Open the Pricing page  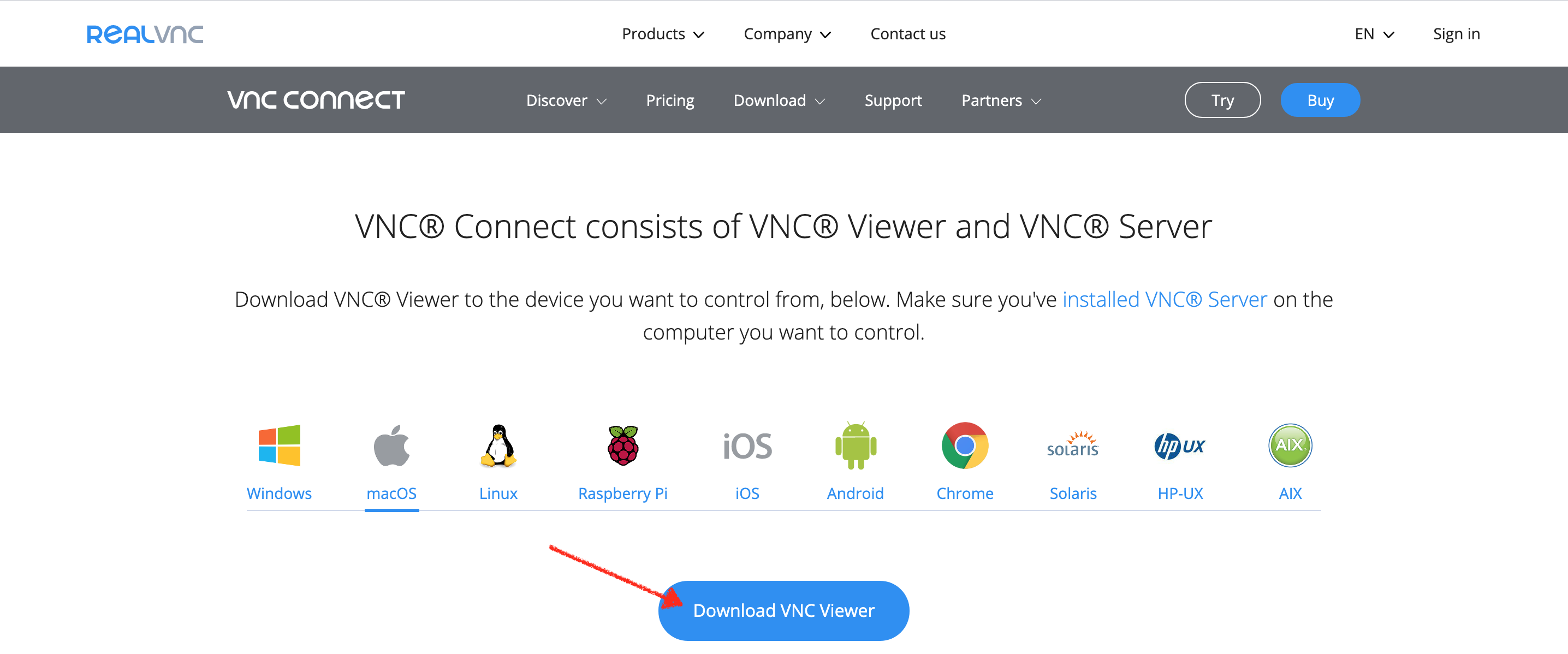pyautogui.click(x=669, y=100)
